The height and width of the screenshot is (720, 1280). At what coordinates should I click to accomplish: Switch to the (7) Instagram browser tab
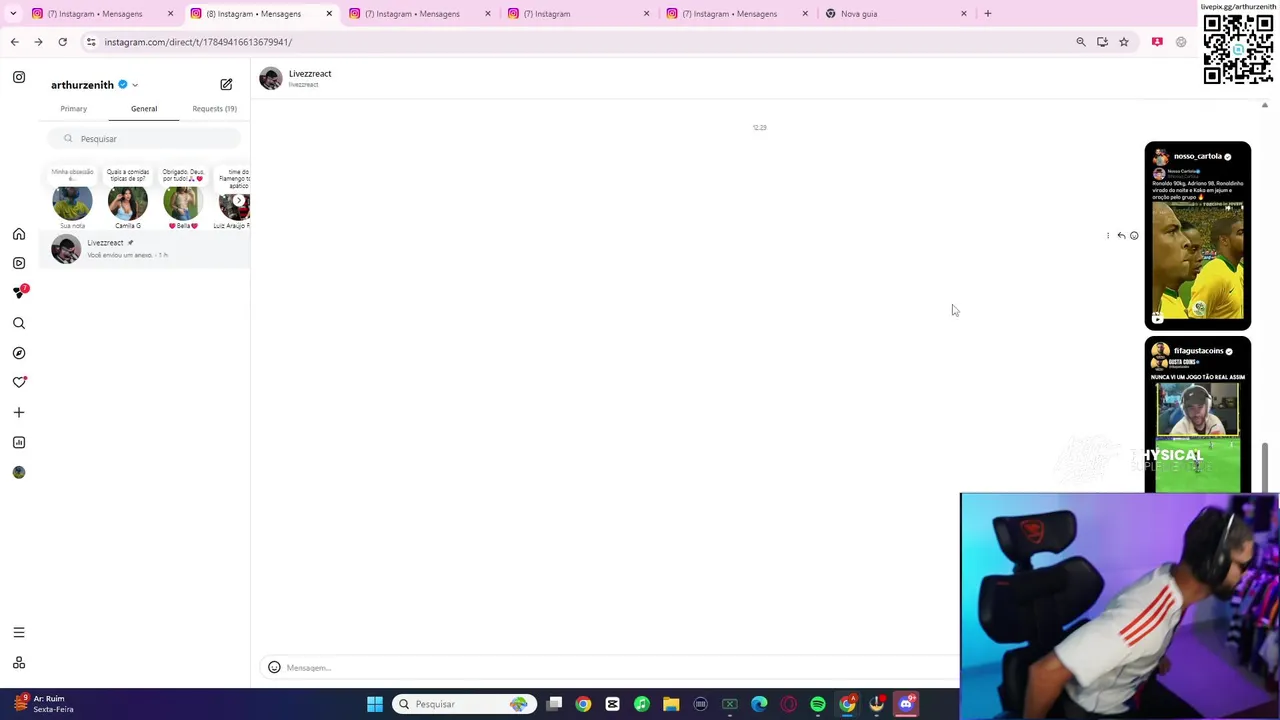point(580,14)
